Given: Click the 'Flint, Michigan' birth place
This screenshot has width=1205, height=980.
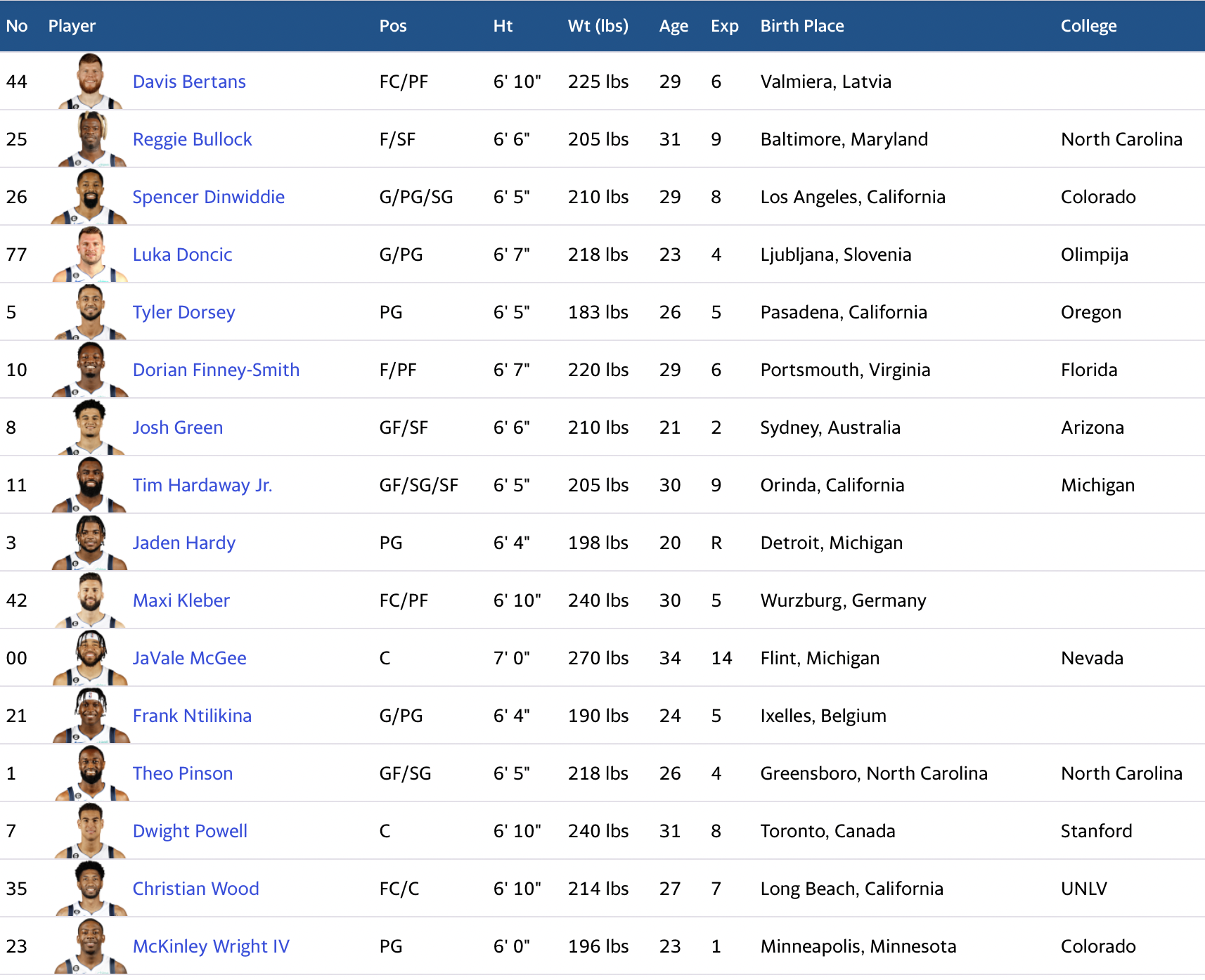Looking at the screenshot, I should 820,658.
